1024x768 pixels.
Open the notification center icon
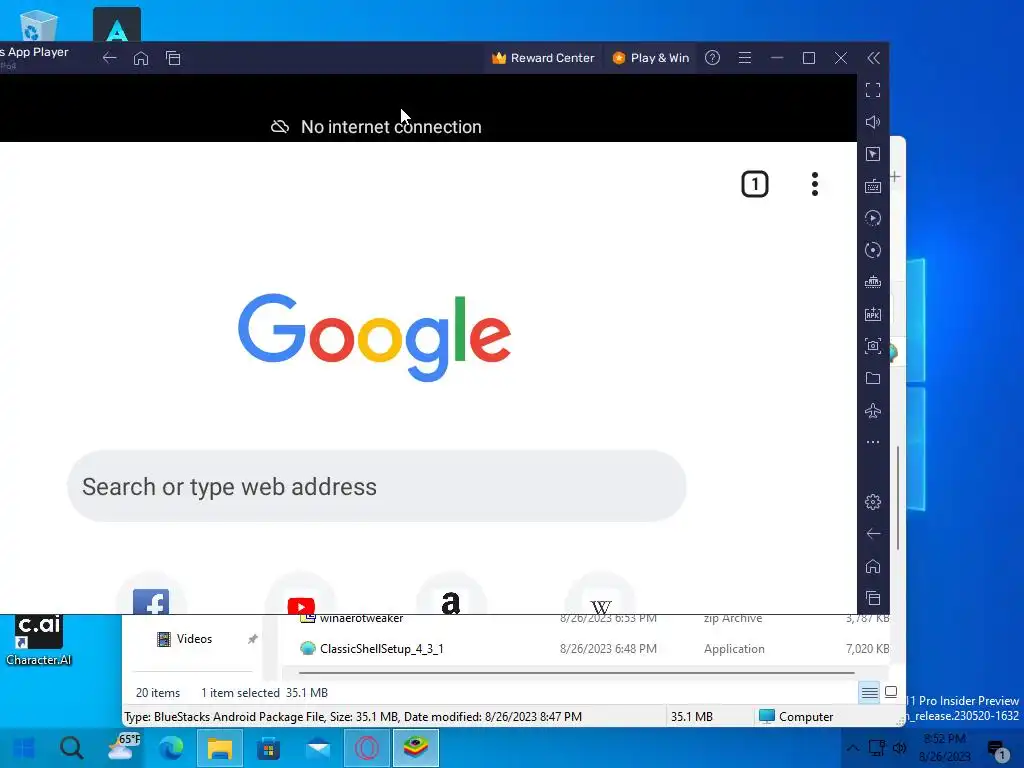(x=997, y=749)
